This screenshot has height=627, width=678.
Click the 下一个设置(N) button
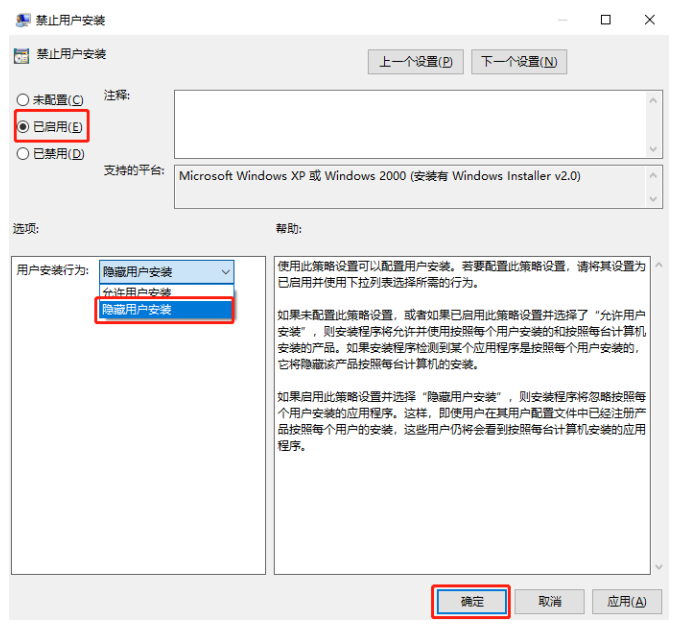(519, 62)
